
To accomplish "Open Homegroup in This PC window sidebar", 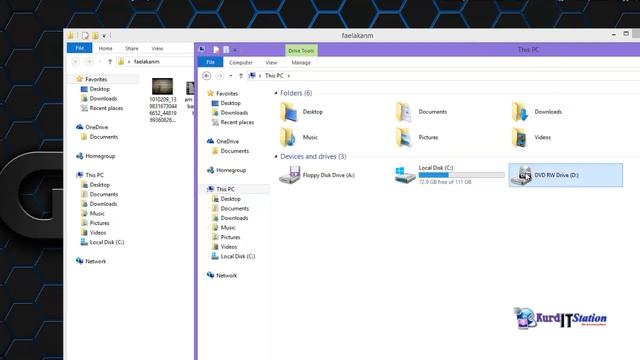I will [x=227, y=170].
